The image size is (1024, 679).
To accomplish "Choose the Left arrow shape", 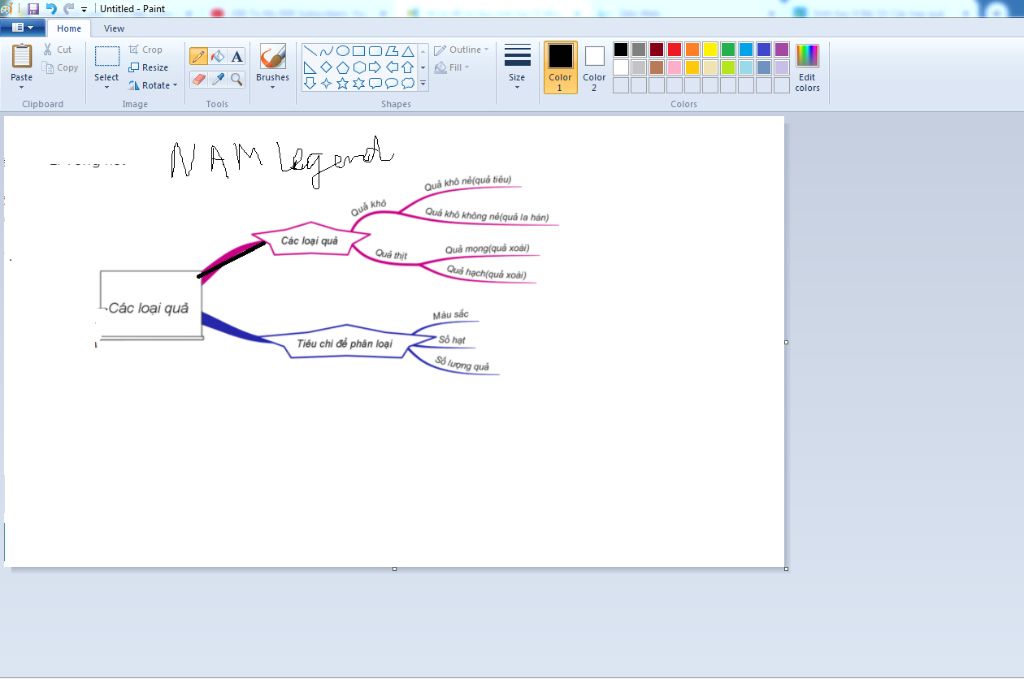I will pos(391,67).
